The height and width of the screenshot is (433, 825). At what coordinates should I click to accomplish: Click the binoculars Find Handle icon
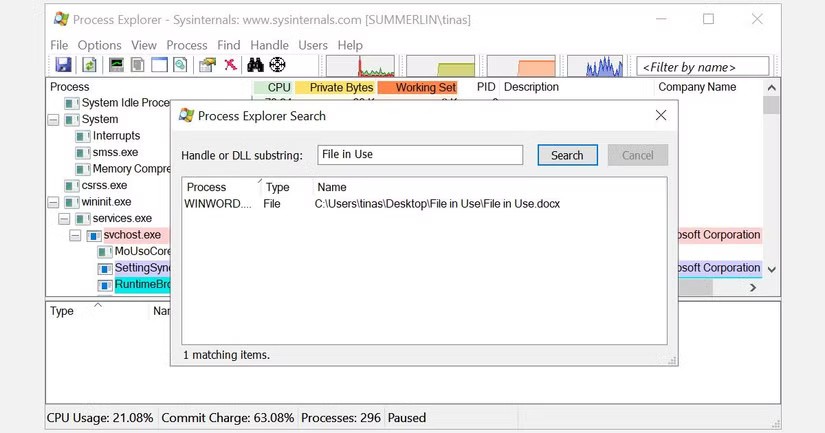(255, 66)
